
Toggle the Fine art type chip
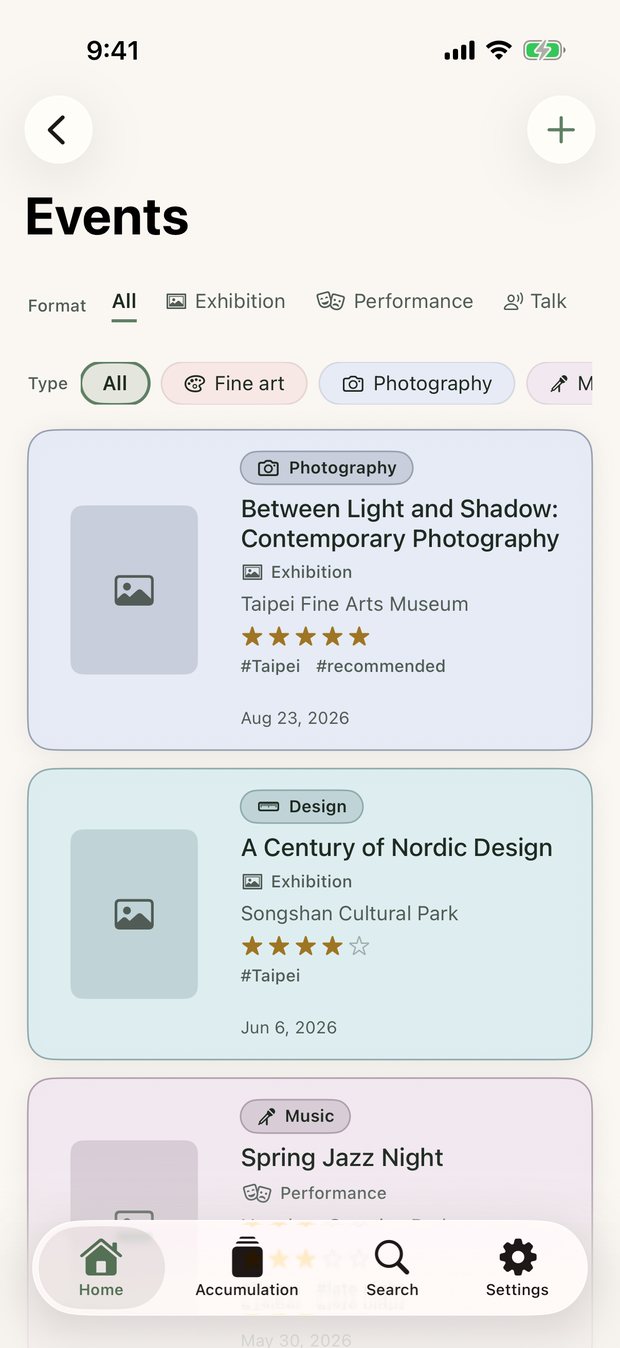(x=234, y=383)
